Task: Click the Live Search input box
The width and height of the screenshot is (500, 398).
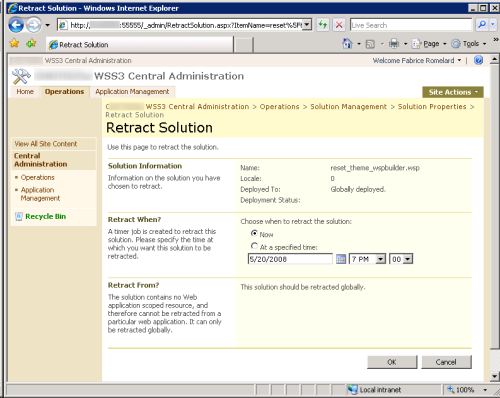Action: click(x=411, y=25)
